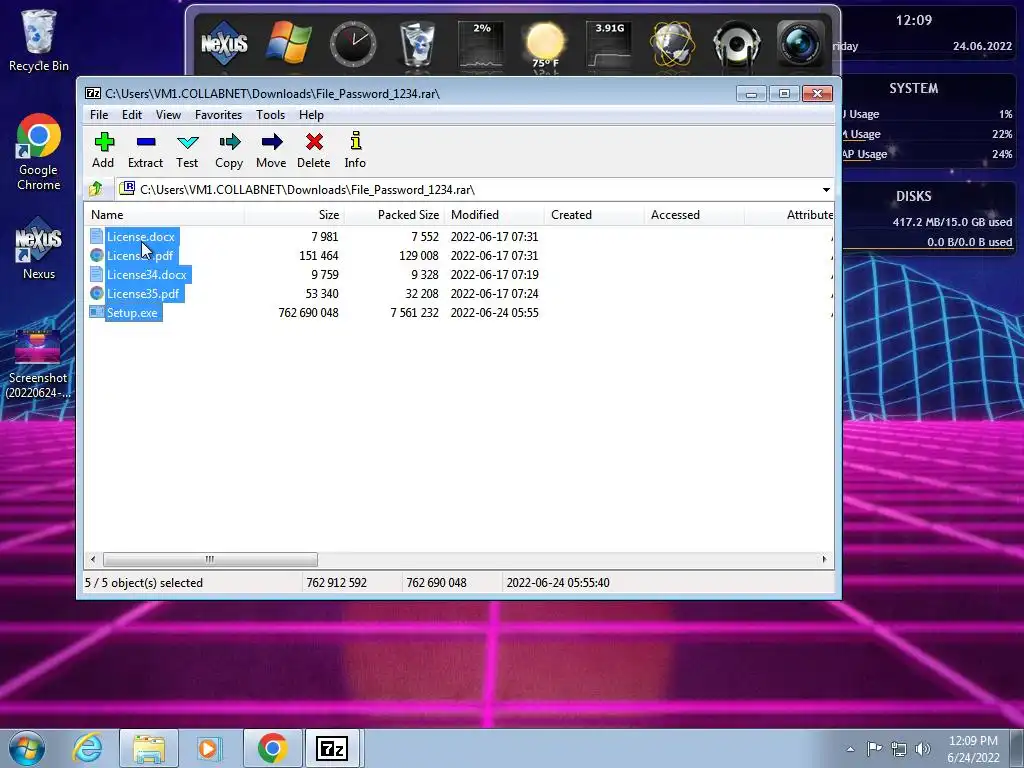
Task: Click the Action Center flag tray icon
Action: click(874, 748)
